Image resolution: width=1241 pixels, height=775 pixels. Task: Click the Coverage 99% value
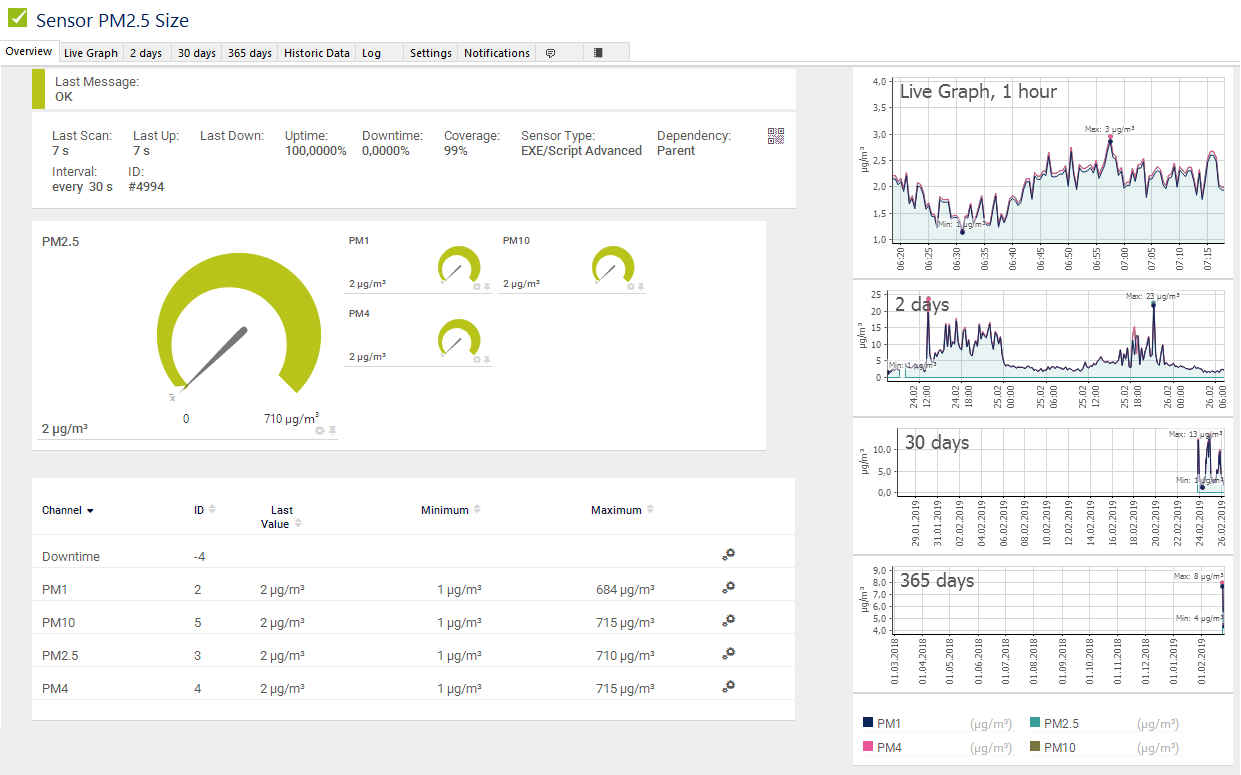point(455,151)
